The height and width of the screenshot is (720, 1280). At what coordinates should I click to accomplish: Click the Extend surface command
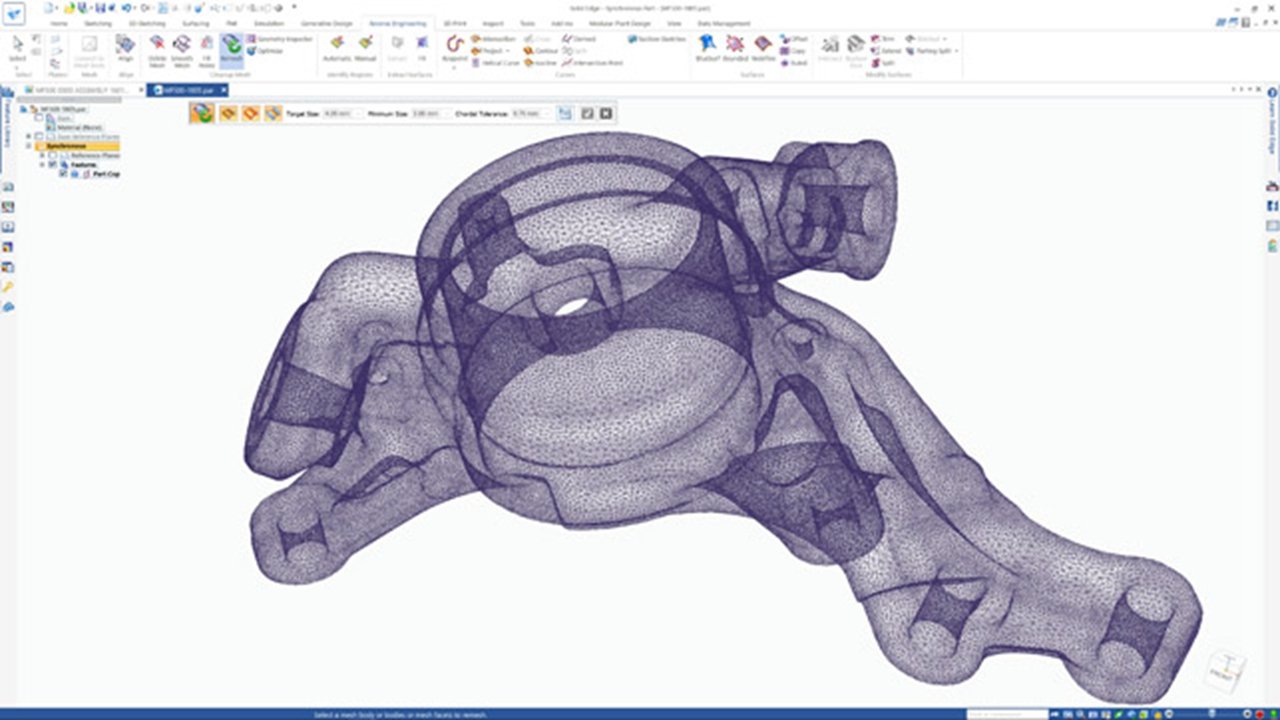886,50
